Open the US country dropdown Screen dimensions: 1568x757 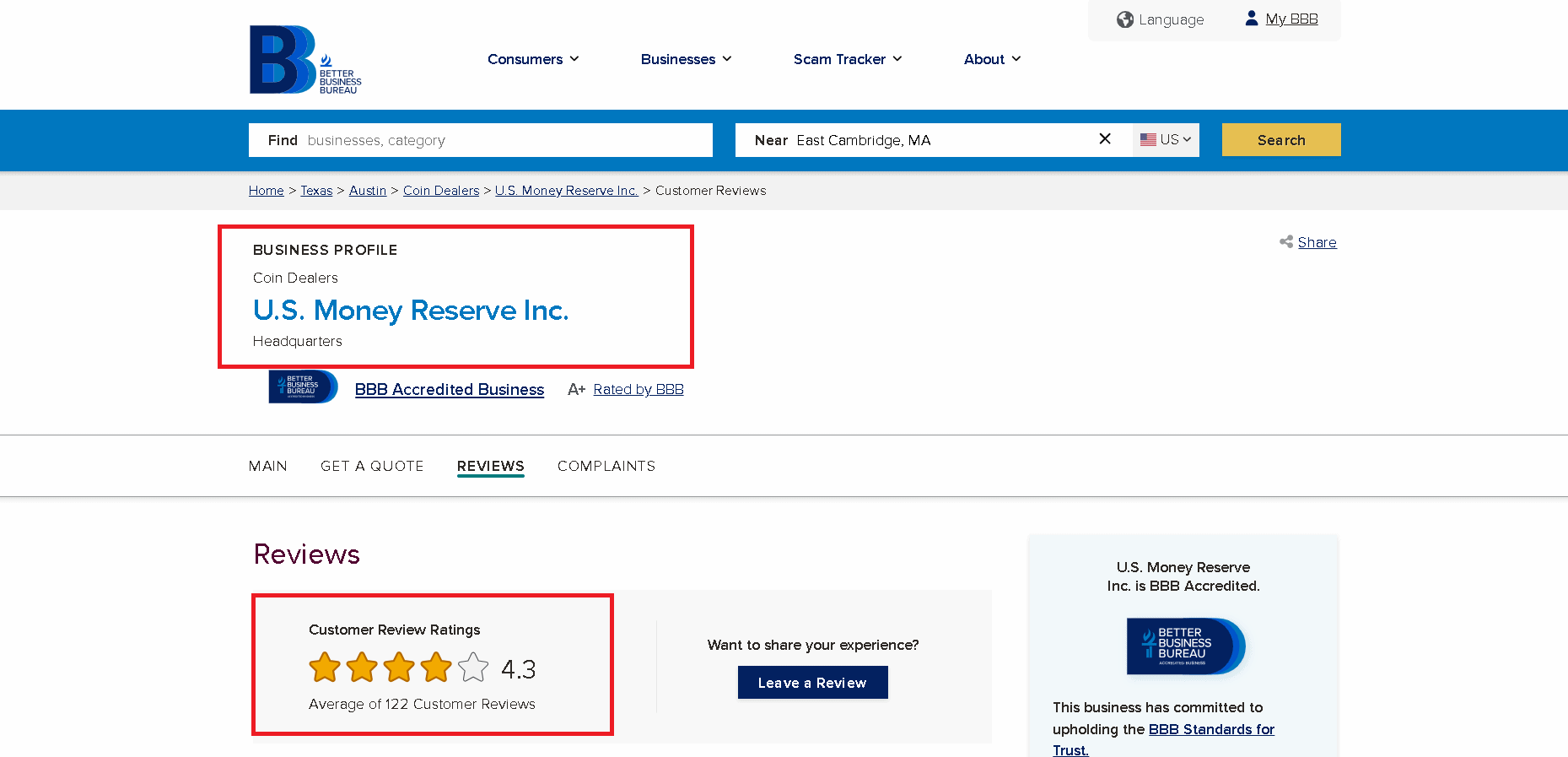[1166, 140]
